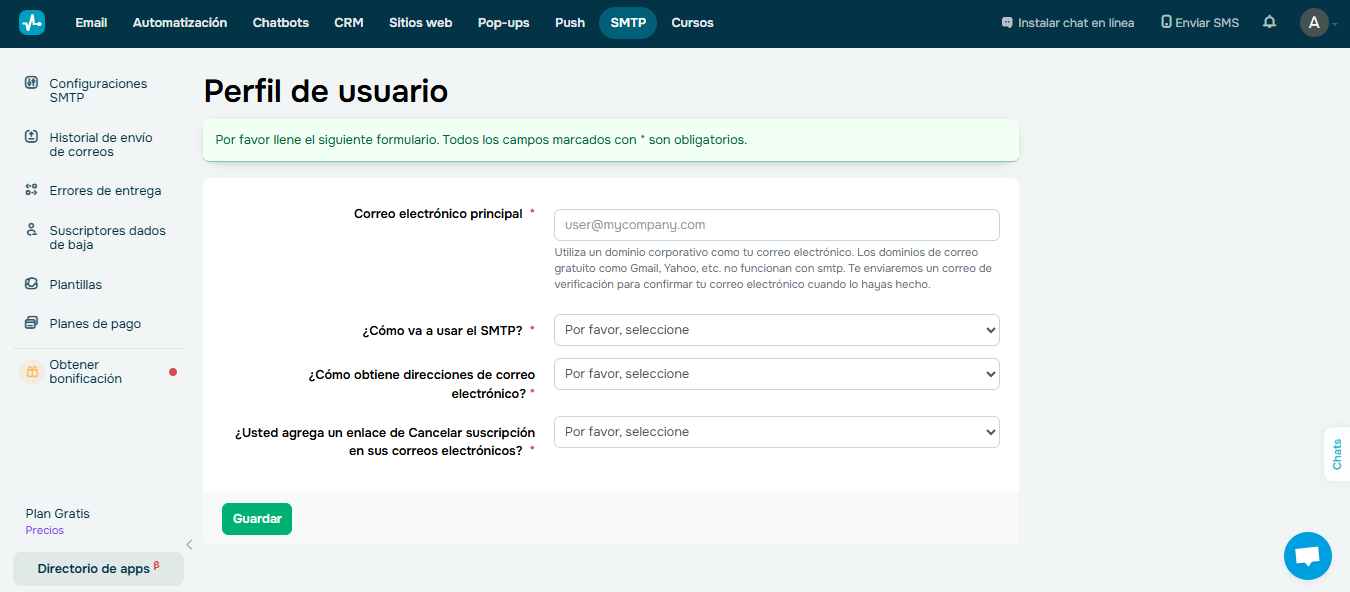Select the Historial de envío de correos icon
The width and height of the screenshot is (1350, 592).
(33, 138)
